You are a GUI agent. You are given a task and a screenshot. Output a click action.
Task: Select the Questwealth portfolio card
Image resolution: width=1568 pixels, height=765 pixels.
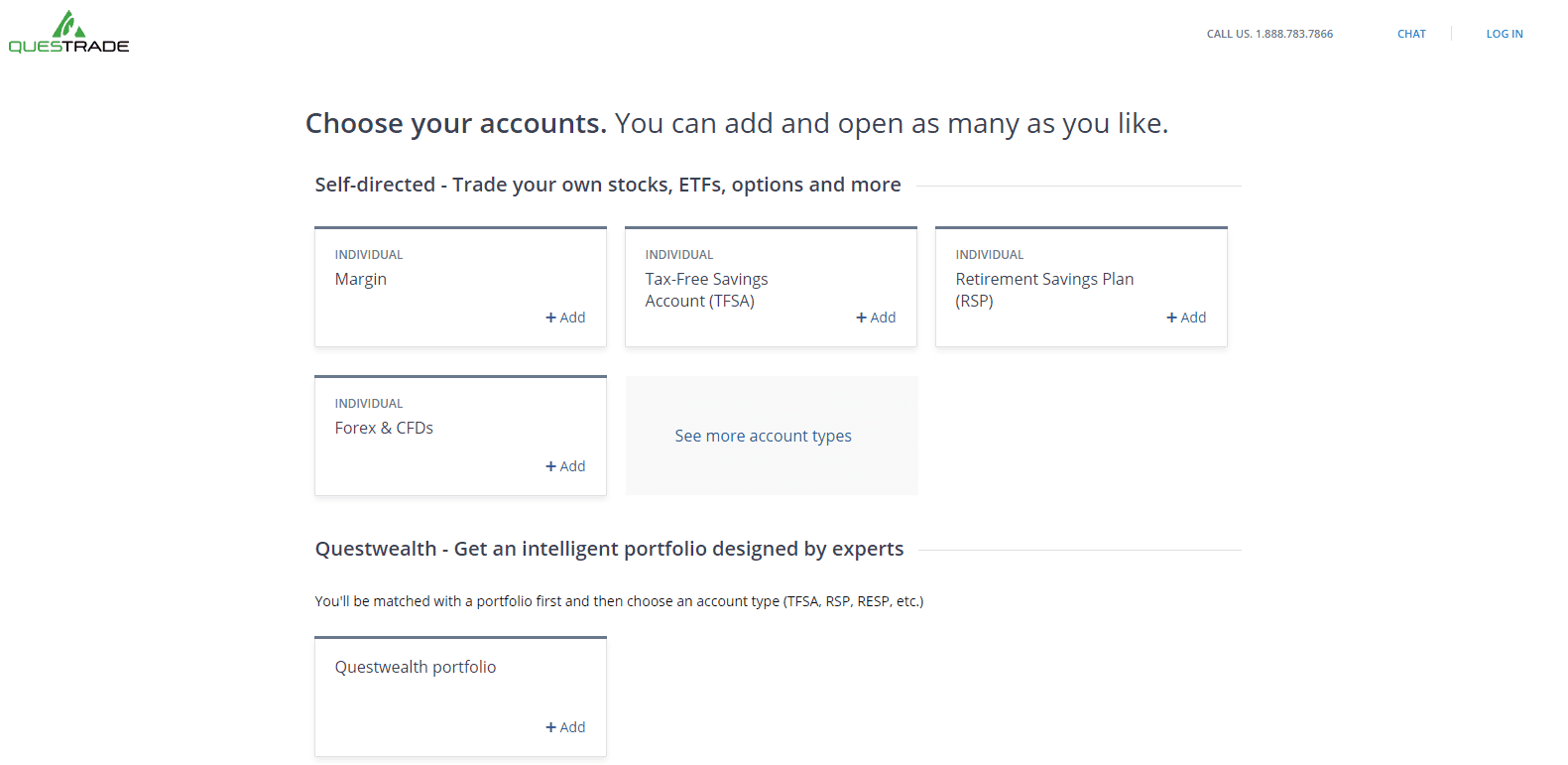click(x=459, y=695)
